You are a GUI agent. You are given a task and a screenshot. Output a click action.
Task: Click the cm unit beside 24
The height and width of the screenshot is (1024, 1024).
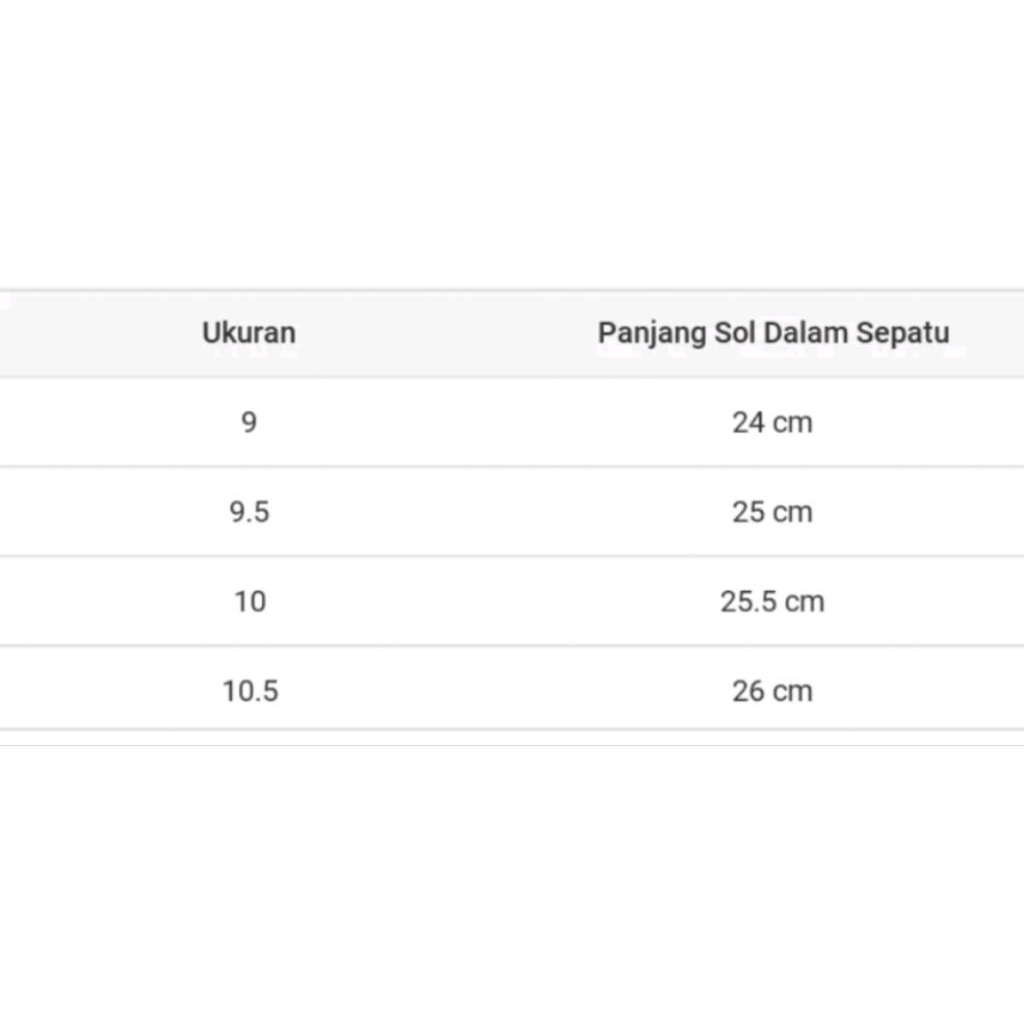[793, 423]
